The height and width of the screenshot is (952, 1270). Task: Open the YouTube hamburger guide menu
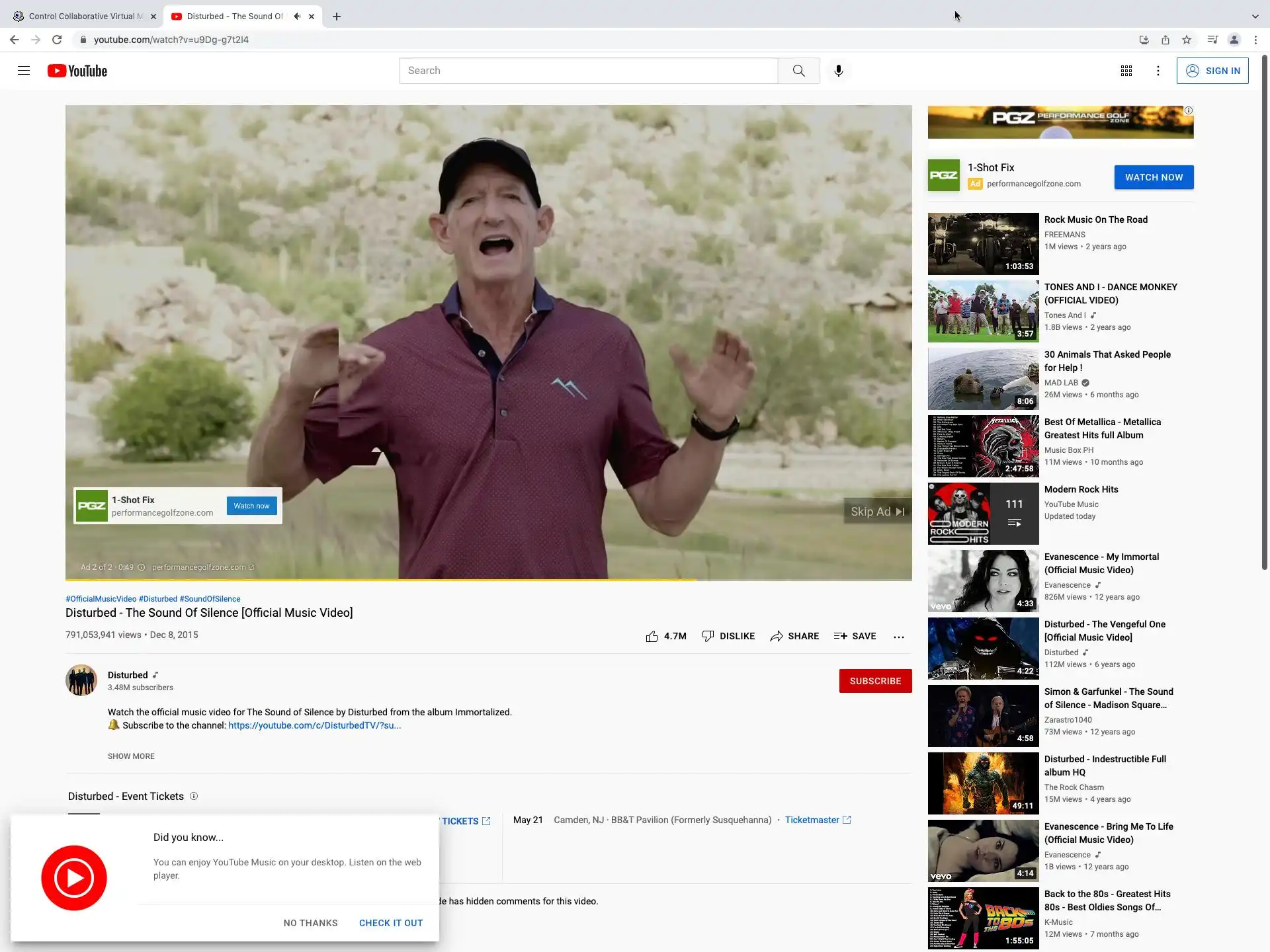coord(24,71)
